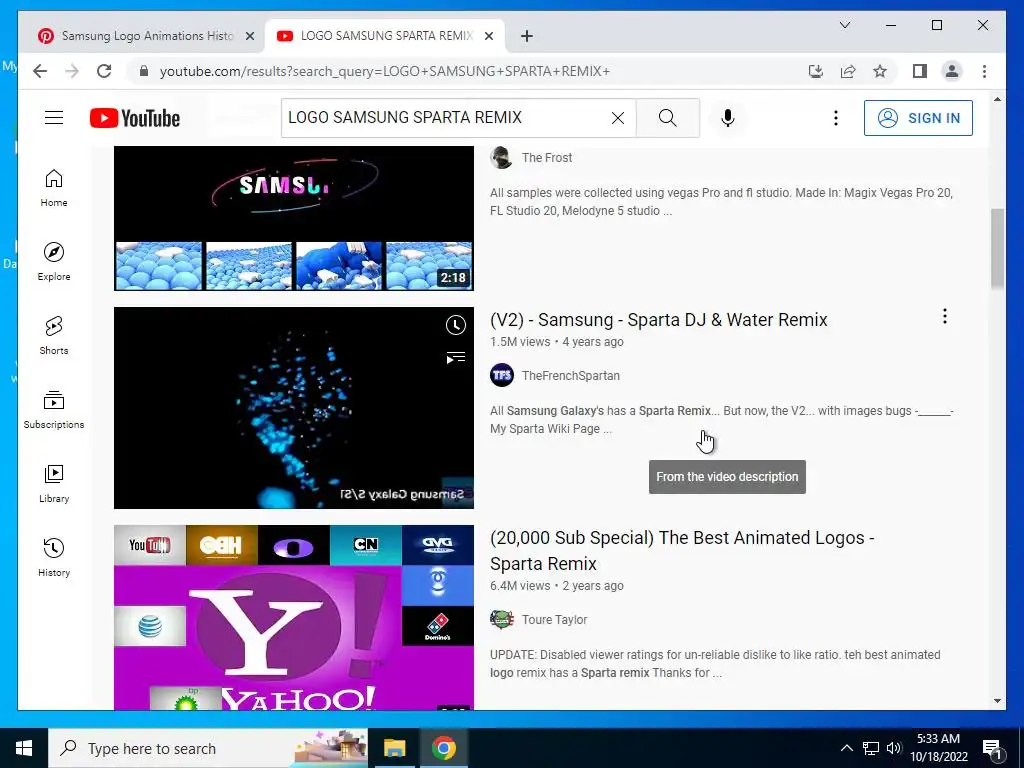Image resolution: width=1024 pixels, height=768 pixels.
Task: Open "(V2) - Samsung - Sparta DJ & Water Remix"
Action: point(658,320)
